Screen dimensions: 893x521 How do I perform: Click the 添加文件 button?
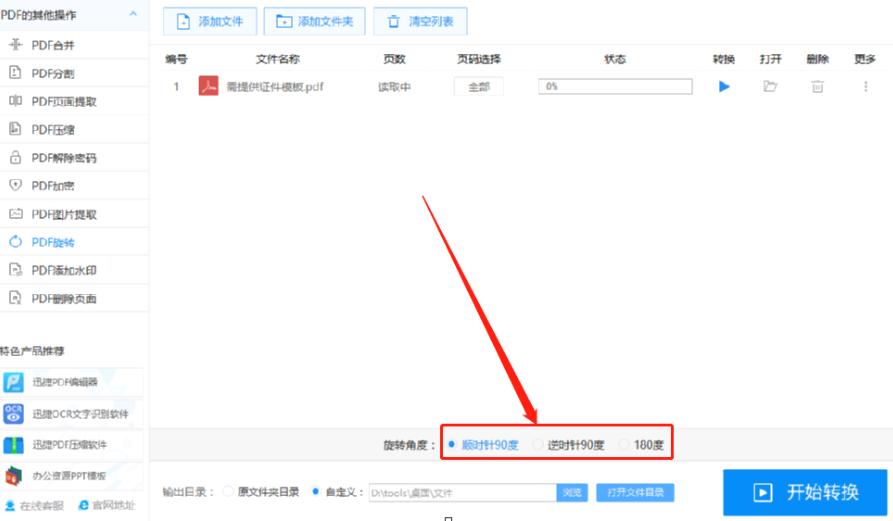tap(210, 22)
